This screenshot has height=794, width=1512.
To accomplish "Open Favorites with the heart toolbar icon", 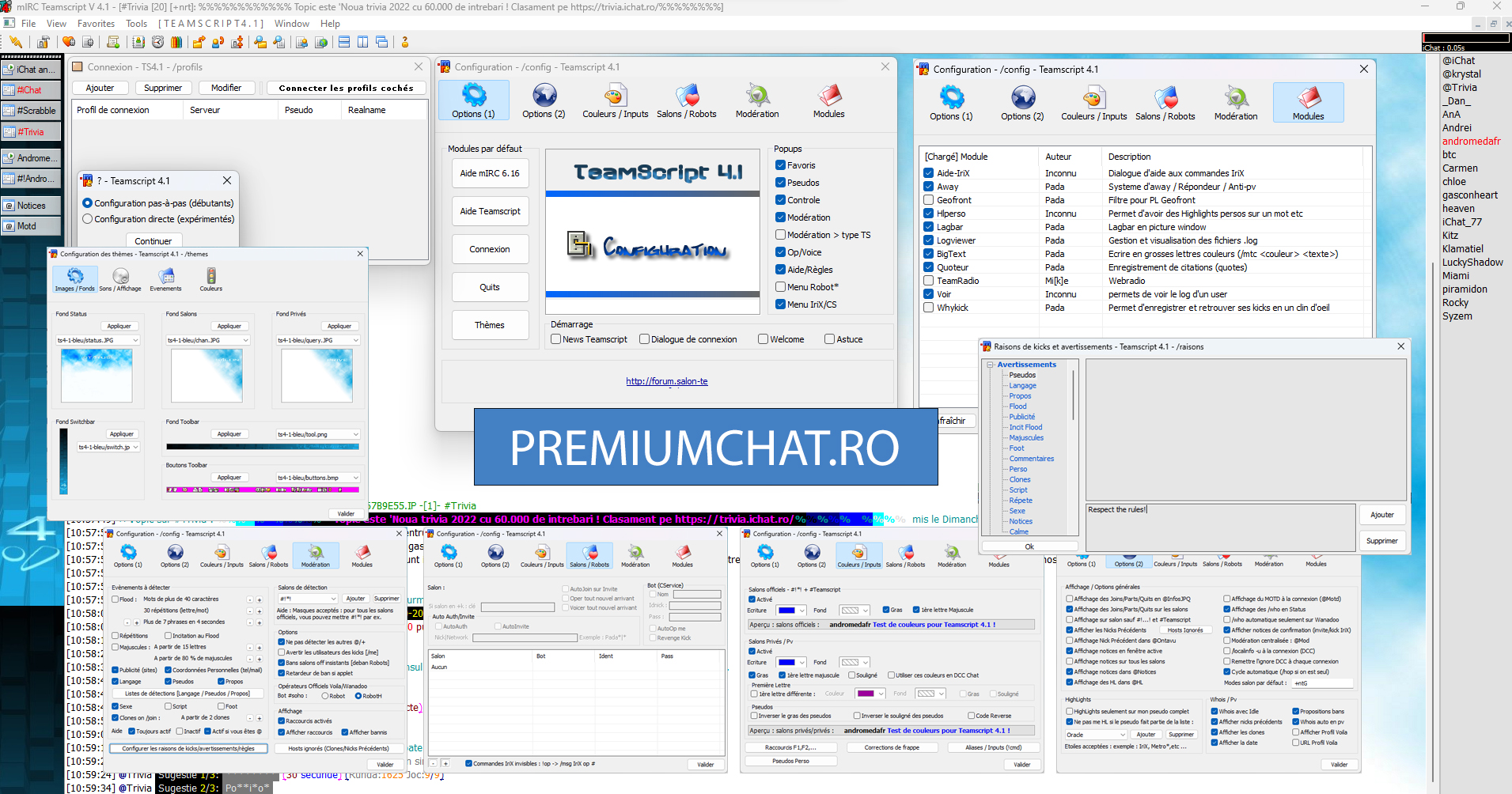I will pyautogui.click(x=69, y=42).
